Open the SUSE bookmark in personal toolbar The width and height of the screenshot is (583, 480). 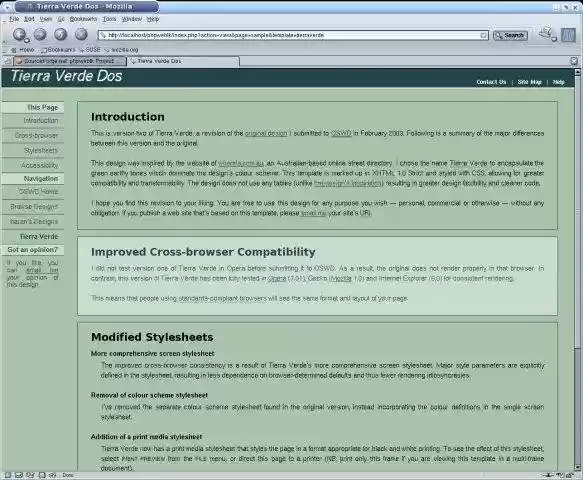click(x=90, y=49)
